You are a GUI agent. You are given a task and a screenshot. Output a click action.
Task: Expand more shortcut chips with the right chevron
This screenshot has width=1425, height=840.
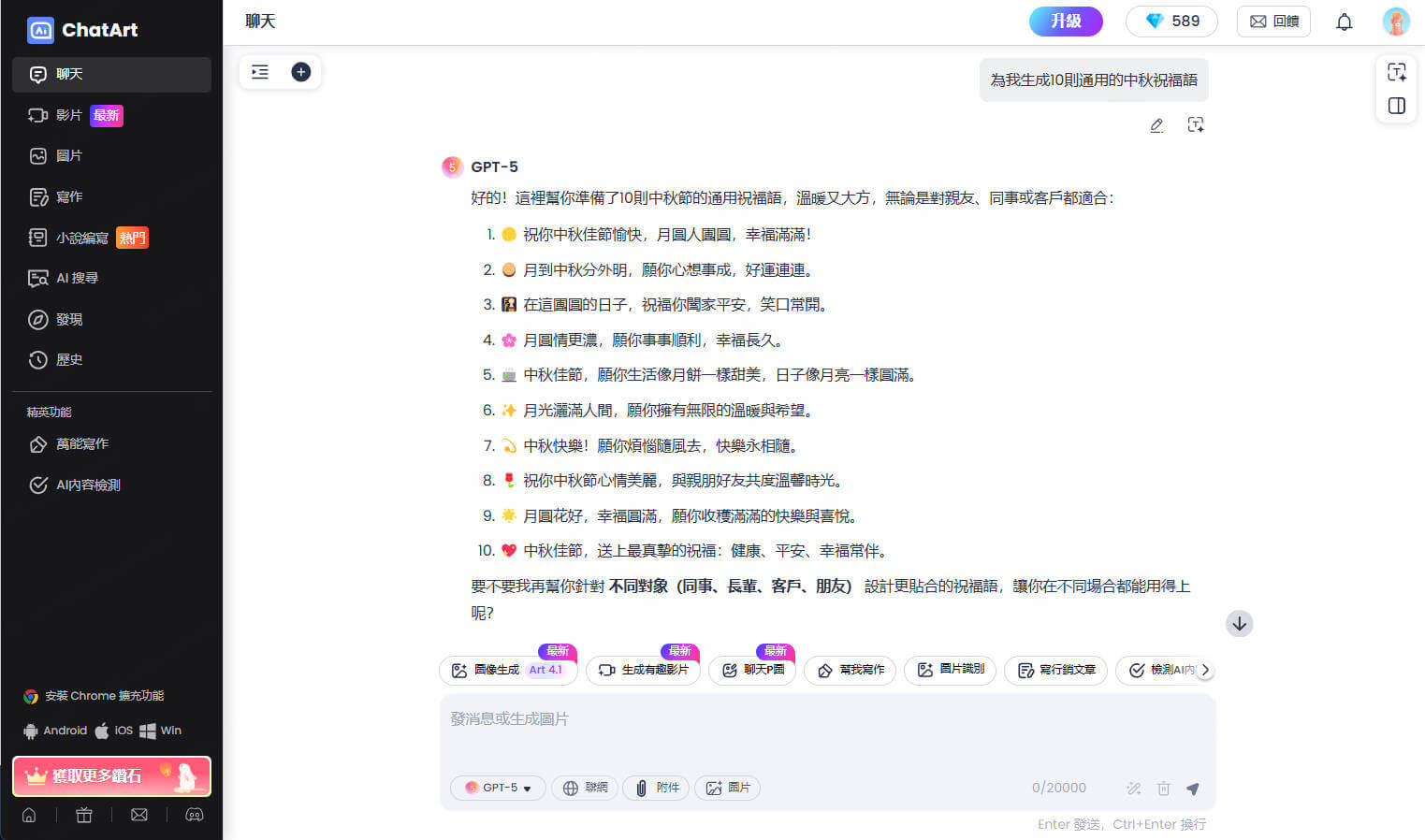tap(1205, 671)
